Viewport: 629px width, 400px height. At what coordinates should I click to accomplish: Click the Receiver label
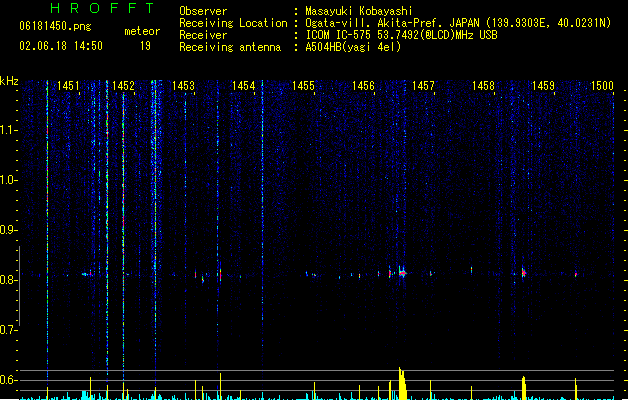click(x=203, y=35)
